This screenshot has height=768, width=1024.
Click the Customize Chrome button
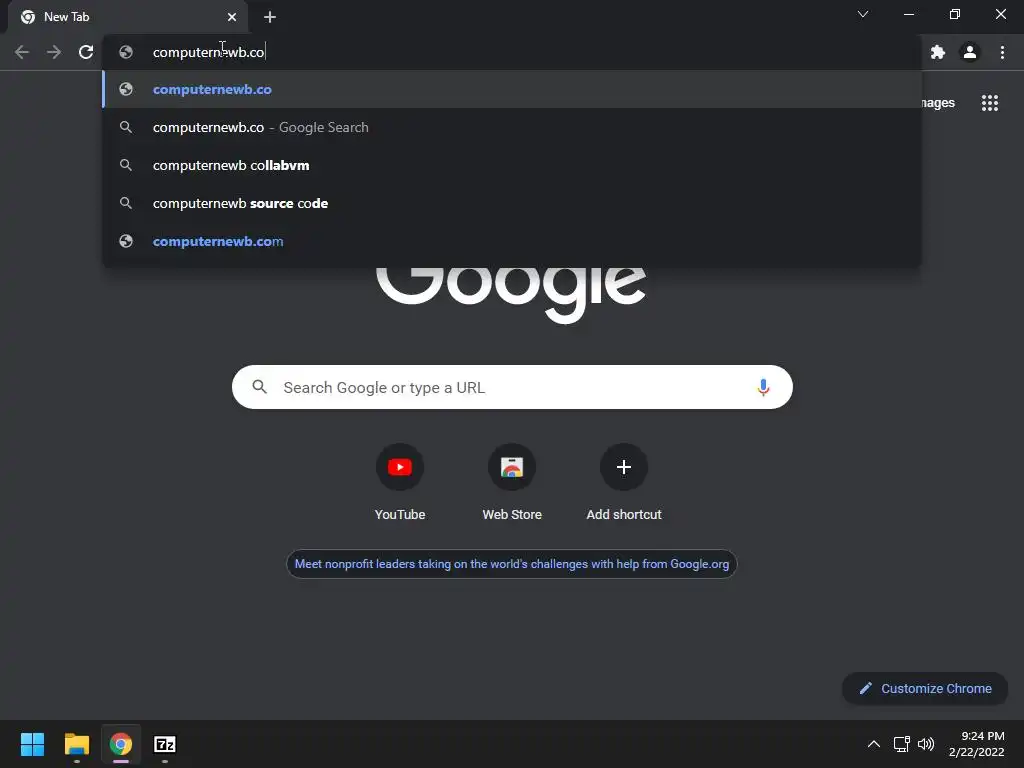pyautogui.click(x=925, y=688)
